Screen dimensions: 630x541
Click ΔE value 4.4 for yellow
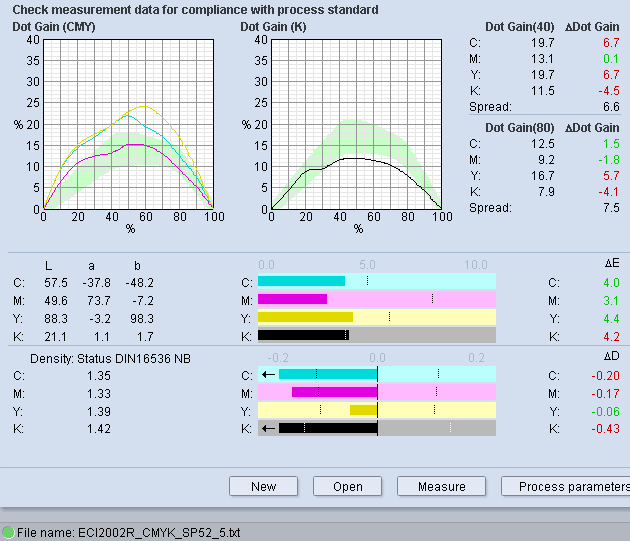coord(611,319)
